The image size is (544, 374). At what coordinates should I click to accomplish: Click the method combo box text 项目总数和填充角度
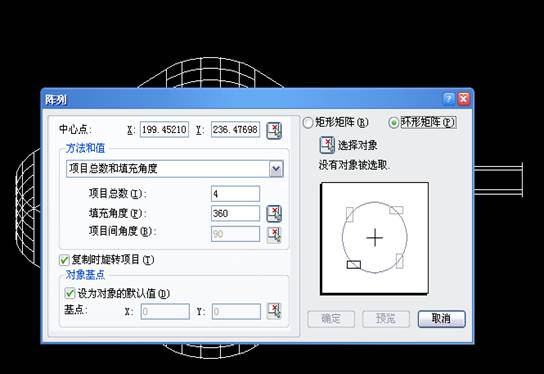coord(113,169)
